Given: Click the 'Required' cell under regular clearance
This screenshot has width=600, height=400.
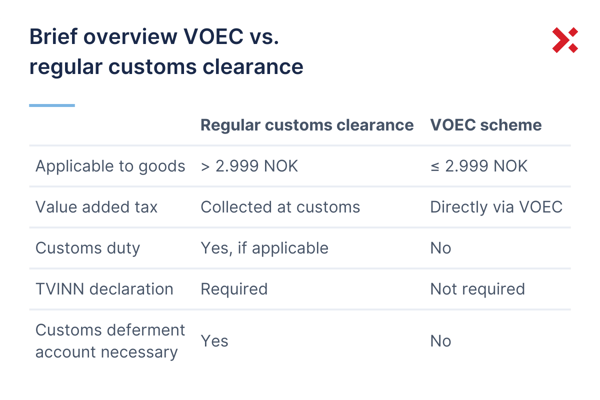Looking at the screenshot, I should click(234, 289).
